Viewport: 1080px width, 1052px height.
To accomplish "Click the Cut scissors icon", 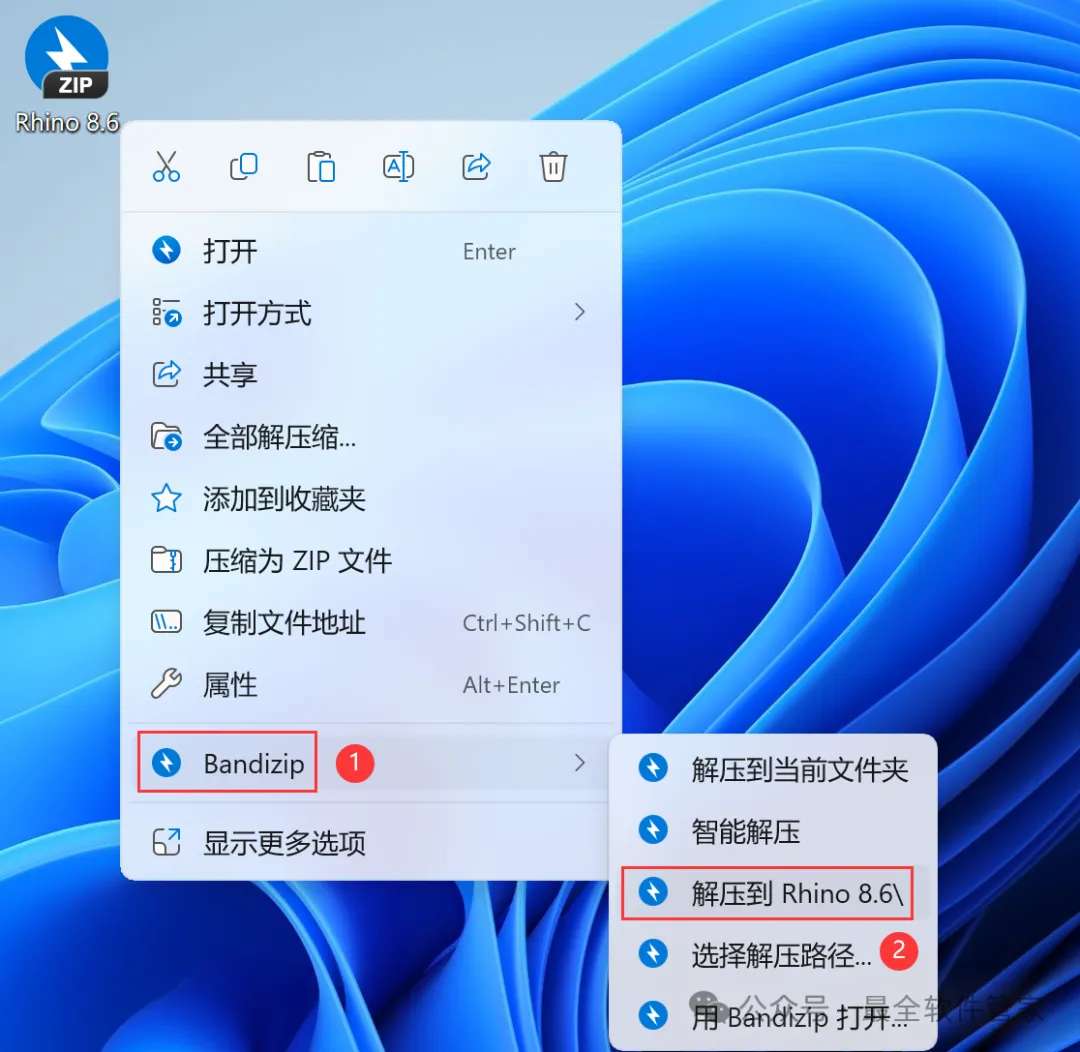I will [167, 167].
